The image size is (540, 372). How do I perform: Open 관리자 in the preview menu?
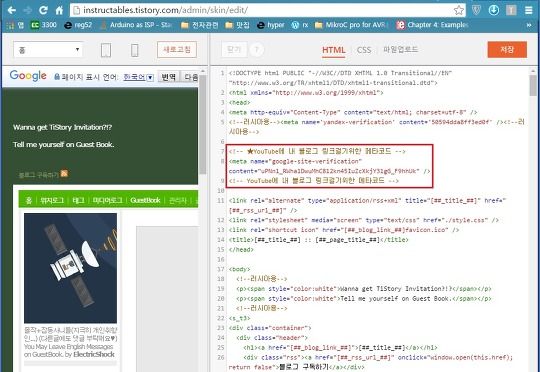click(178, 200)
